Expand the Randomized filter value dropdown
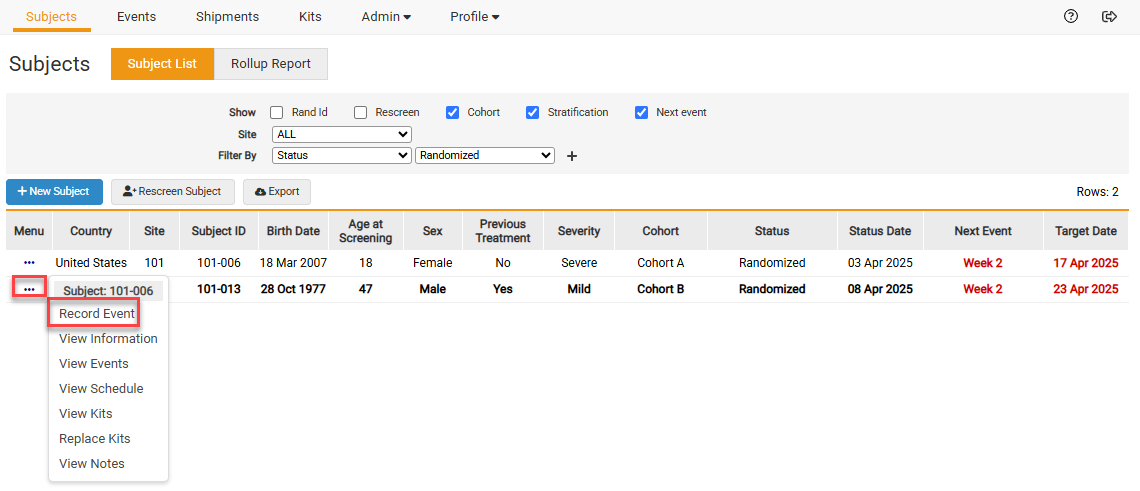 coord(484,155)
